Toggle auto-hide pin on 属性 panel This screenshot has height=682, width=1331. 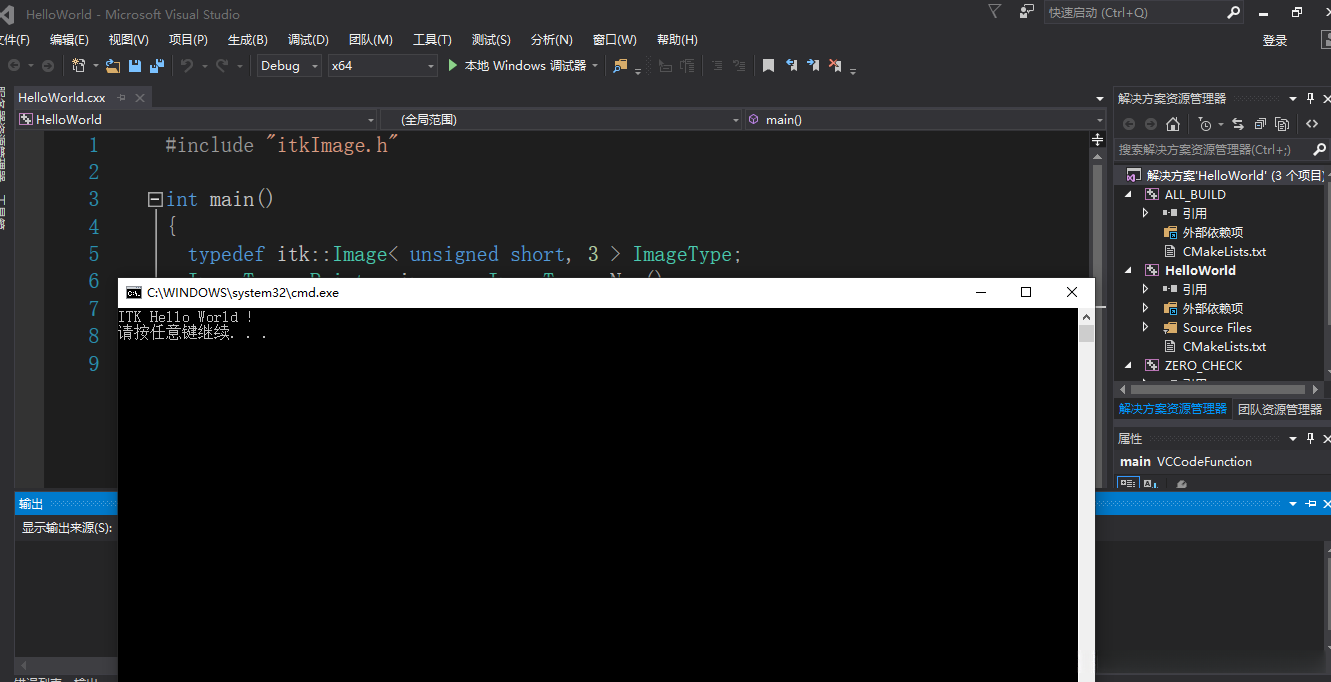click(1310, 438)
